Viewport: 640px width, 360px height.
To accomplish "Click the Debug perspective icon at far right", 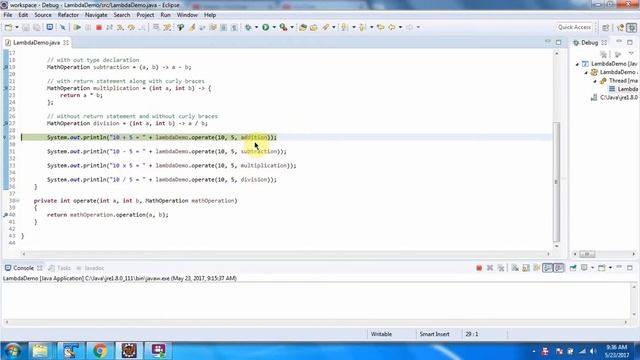I will (631, 27).
